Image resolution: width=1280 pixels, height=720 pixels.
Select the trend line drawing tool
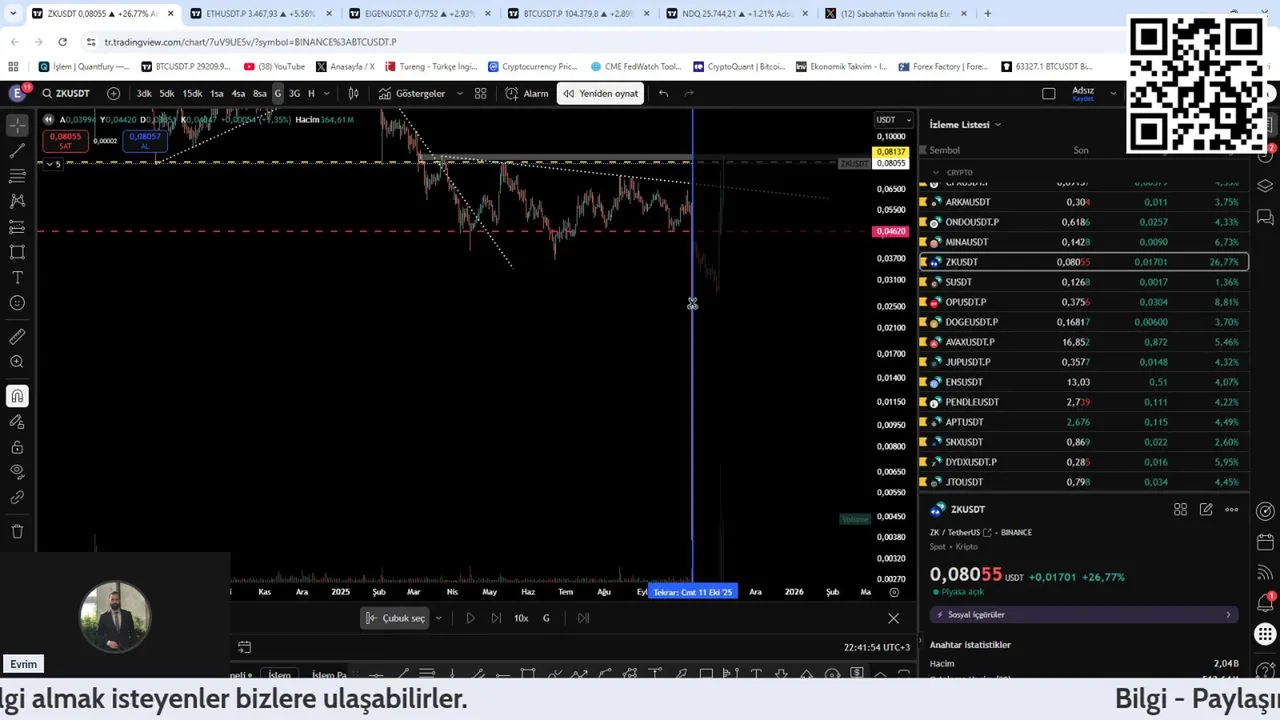pyautogui.click(x=17, y=151)
